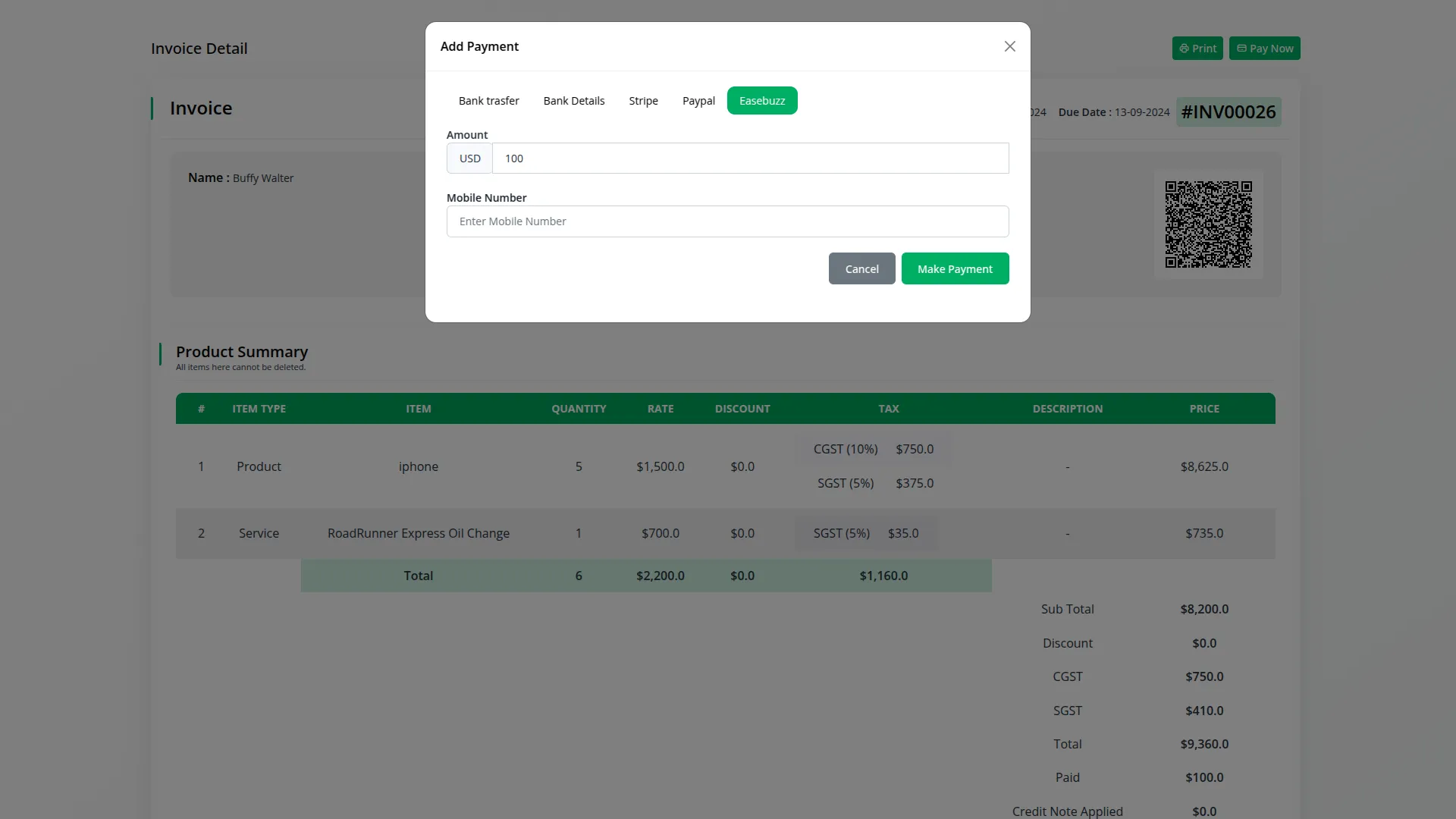
Task: Focus the Mobile Number field
Action: point(726,221)
